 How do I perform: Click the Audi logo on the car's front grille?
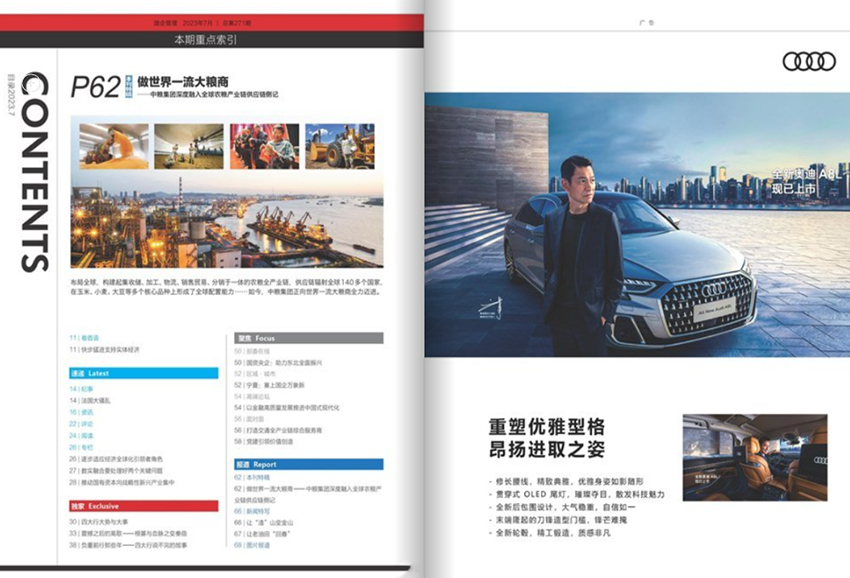pyautogui.click(x=713, y=290)
